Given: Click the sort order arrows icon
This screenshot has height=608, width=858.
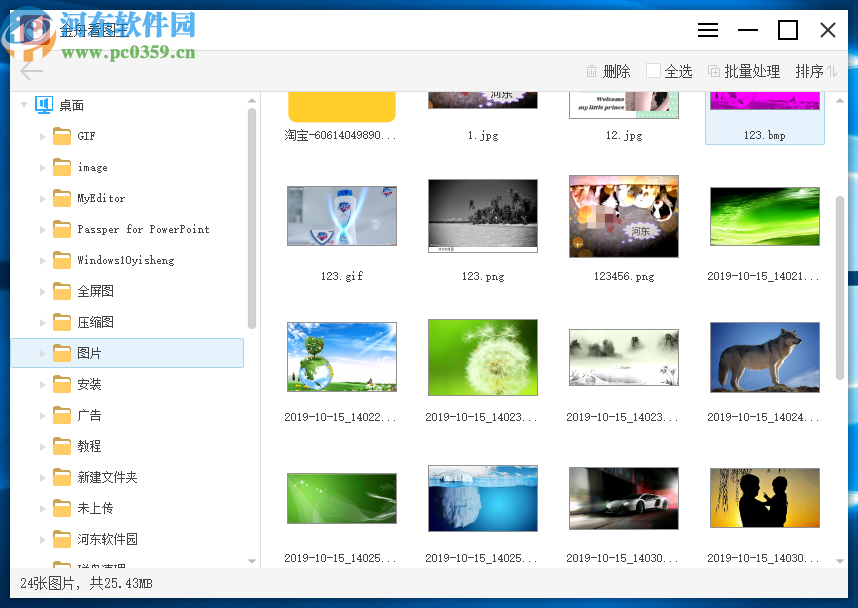Looking at the screenshot, I should 832,71.
